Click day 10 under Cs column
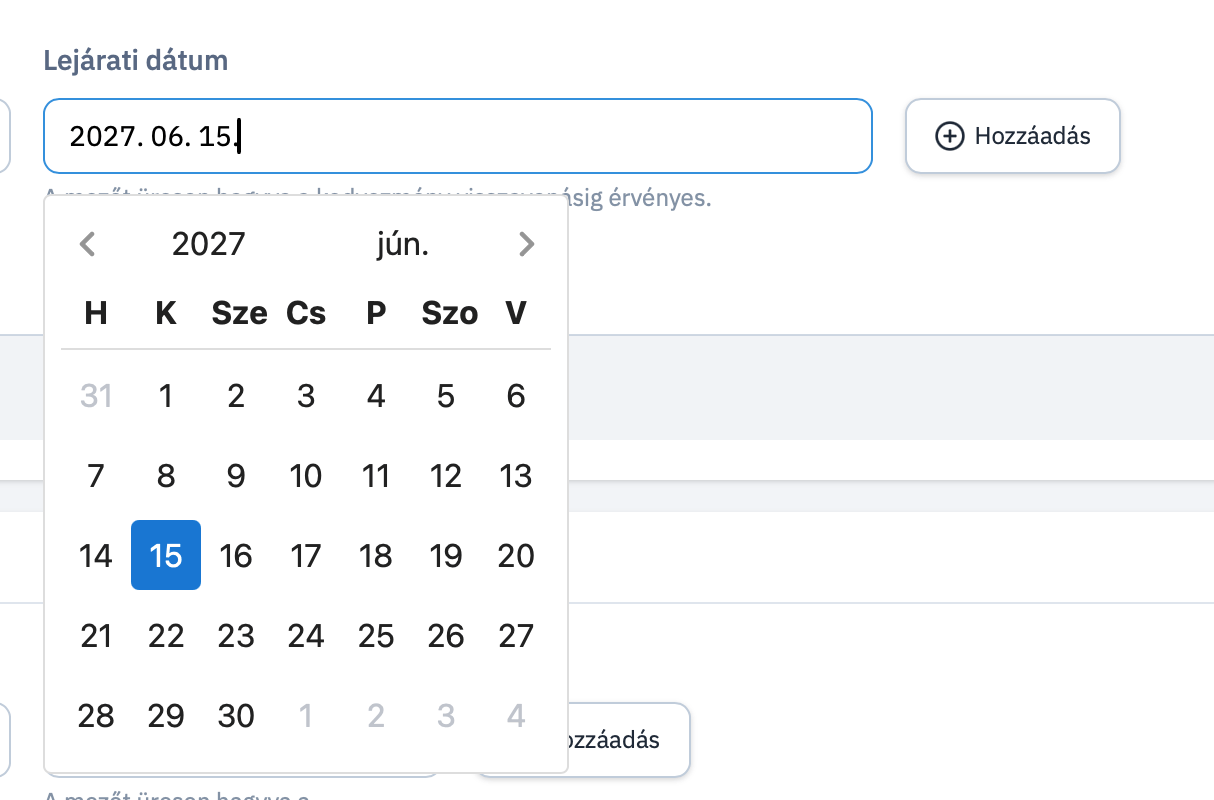 click(x=306, y=476)
